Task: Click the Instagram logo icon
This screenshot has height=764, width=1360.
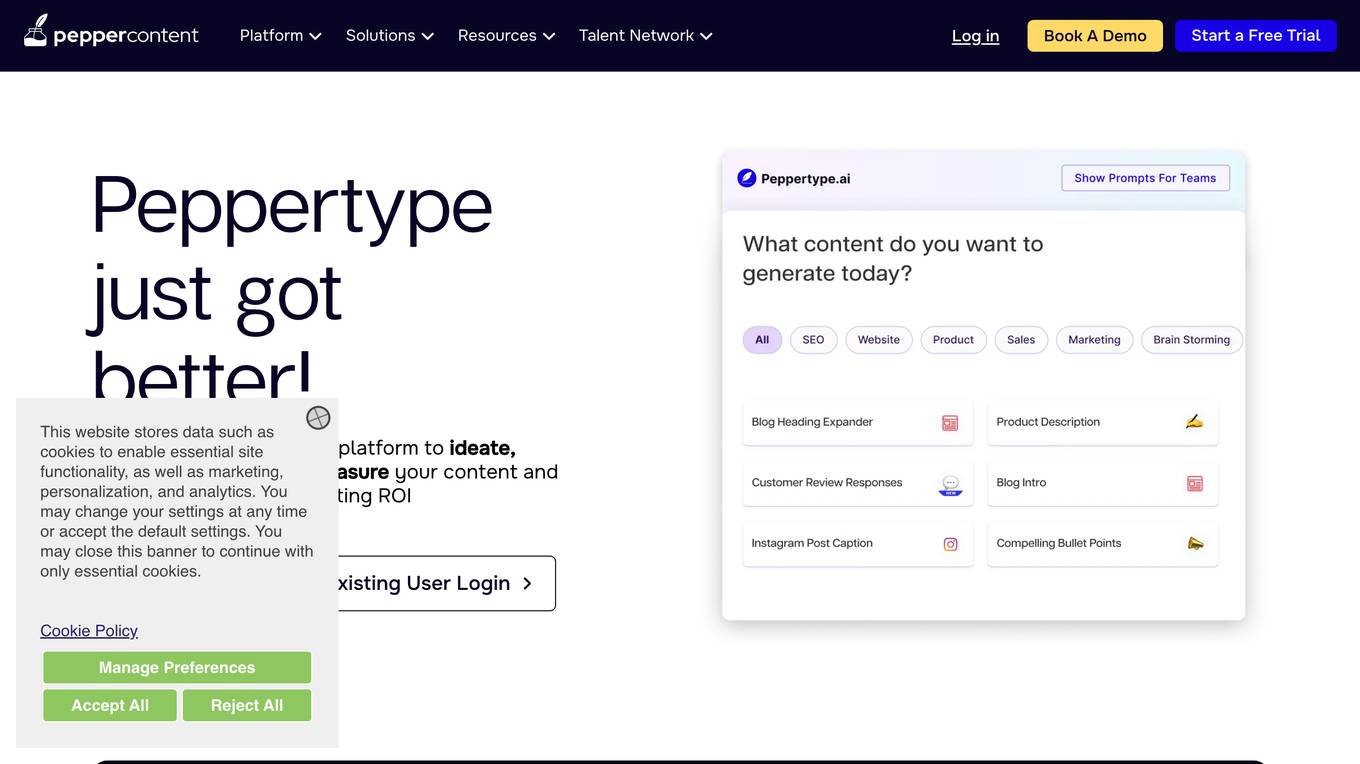Action: 950,544
